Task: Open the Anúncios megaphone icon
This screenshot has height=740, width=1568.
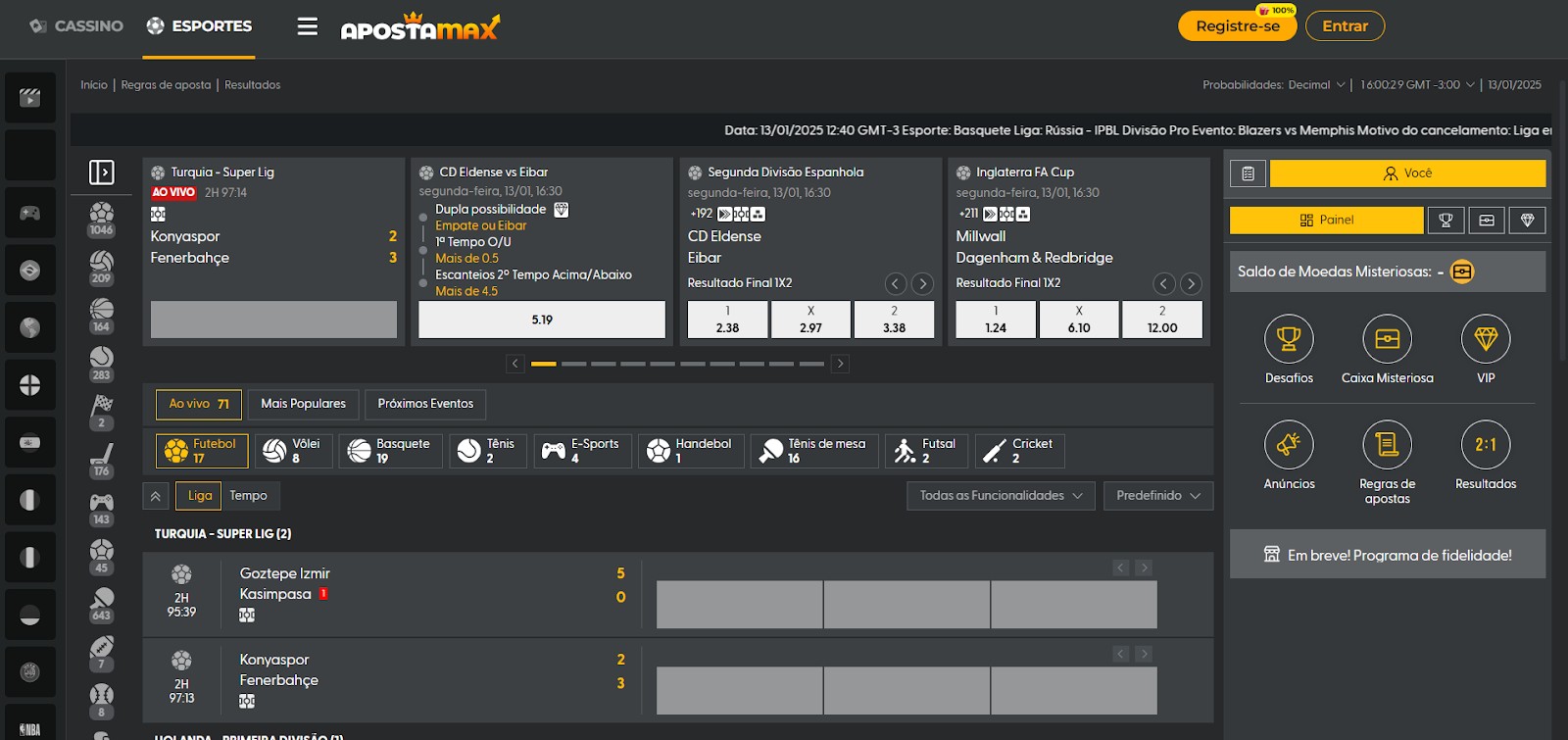Action: pyautogui.click(x=1289, y=445)
